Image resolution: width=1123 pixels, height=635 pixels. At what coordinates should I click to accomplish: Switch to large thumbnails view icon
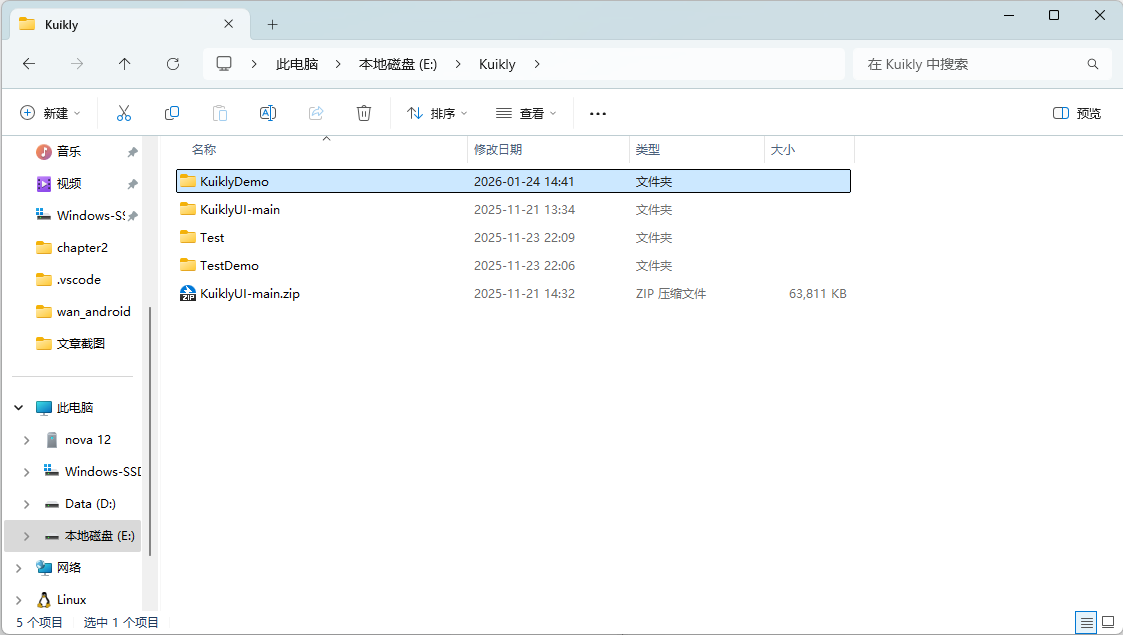[x=1108, y=622]
